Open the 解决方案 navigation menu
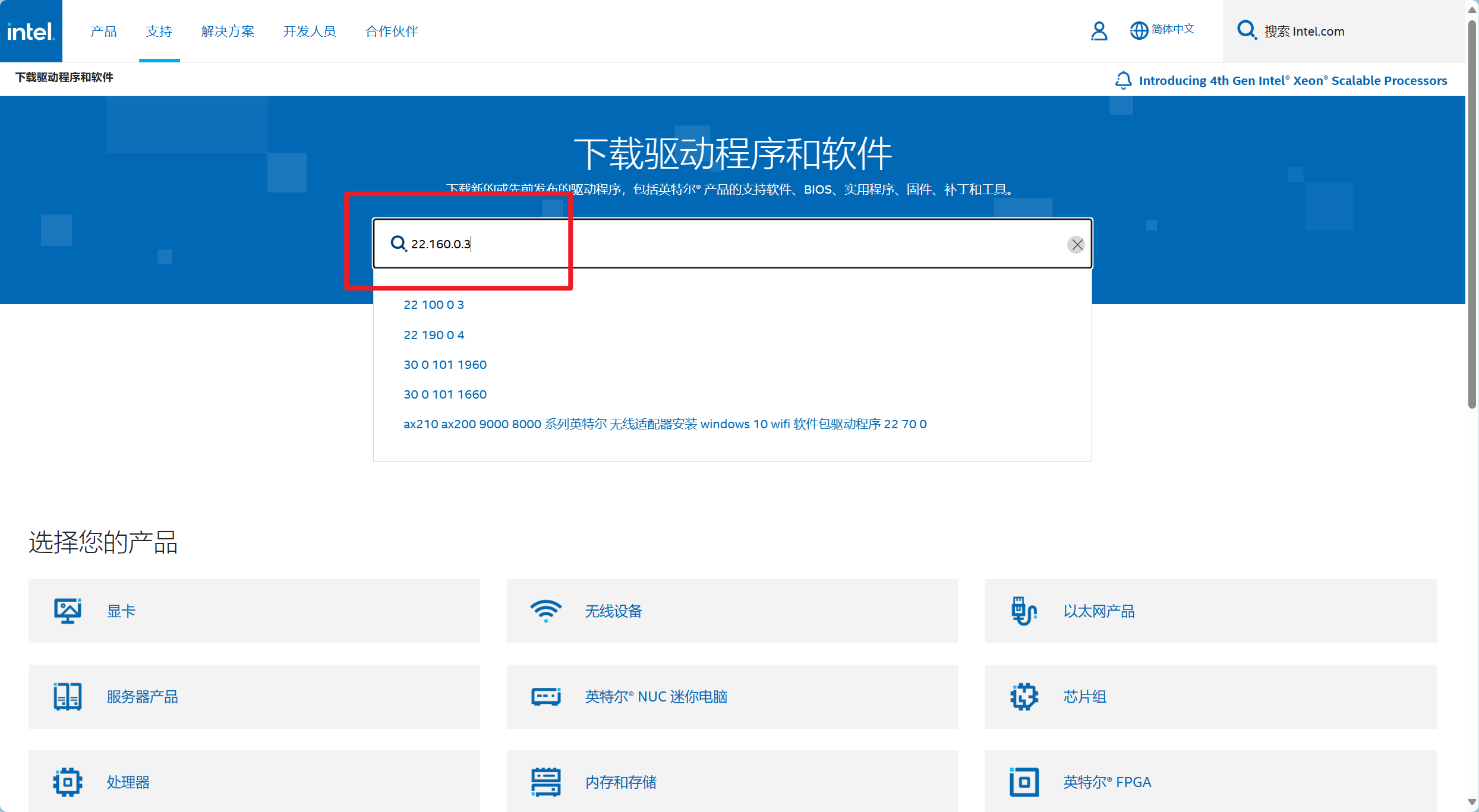Viewport: 1479px width, 812px height. (228, 31)
